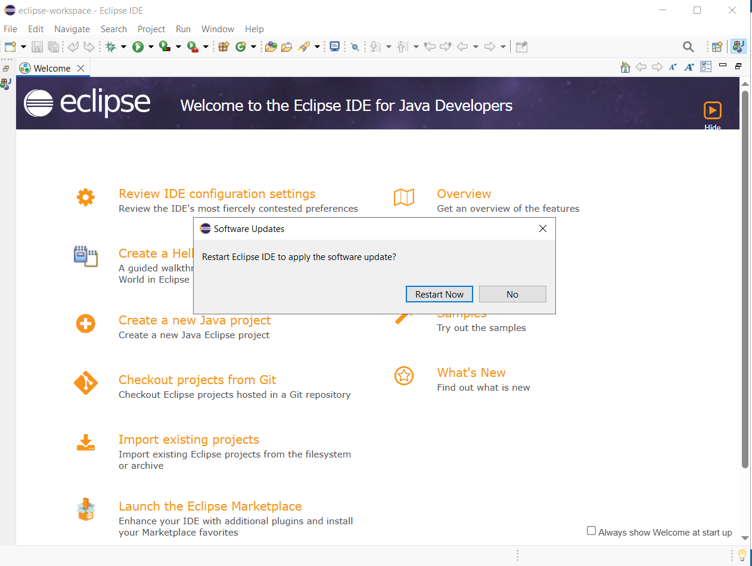
Task: Click the Welcome Home icon
Action: (625, 67)
